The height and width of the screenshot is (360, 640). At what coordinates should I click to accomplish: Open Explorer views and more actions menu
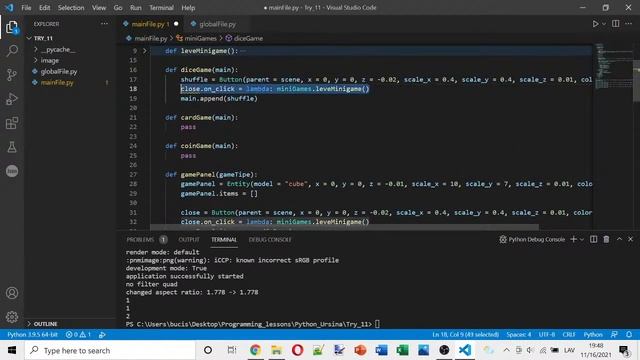click(x=104, y=24)
